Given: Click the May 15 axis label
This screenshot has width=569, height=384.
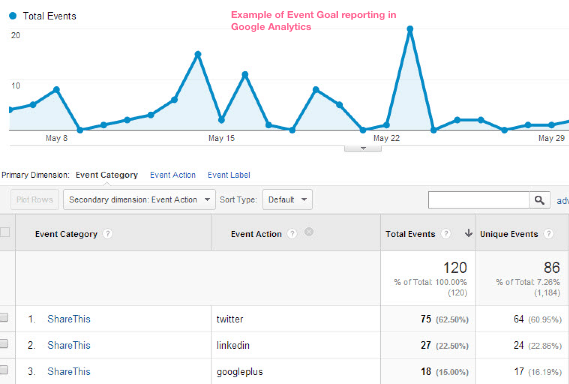Looking at the screenshot, I should [x=221, y=138].
